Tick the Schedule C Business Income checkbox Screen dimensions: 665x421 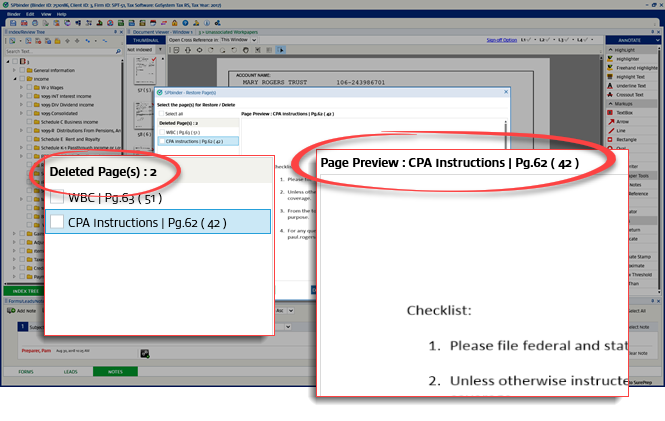coord(30,122)
